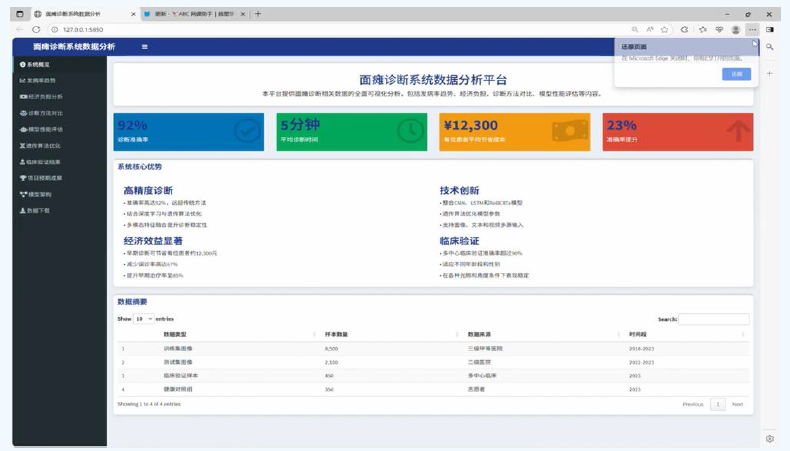Click the 训练集图像 table cell
The image size is (790, 451).
(x=178, y=349)
